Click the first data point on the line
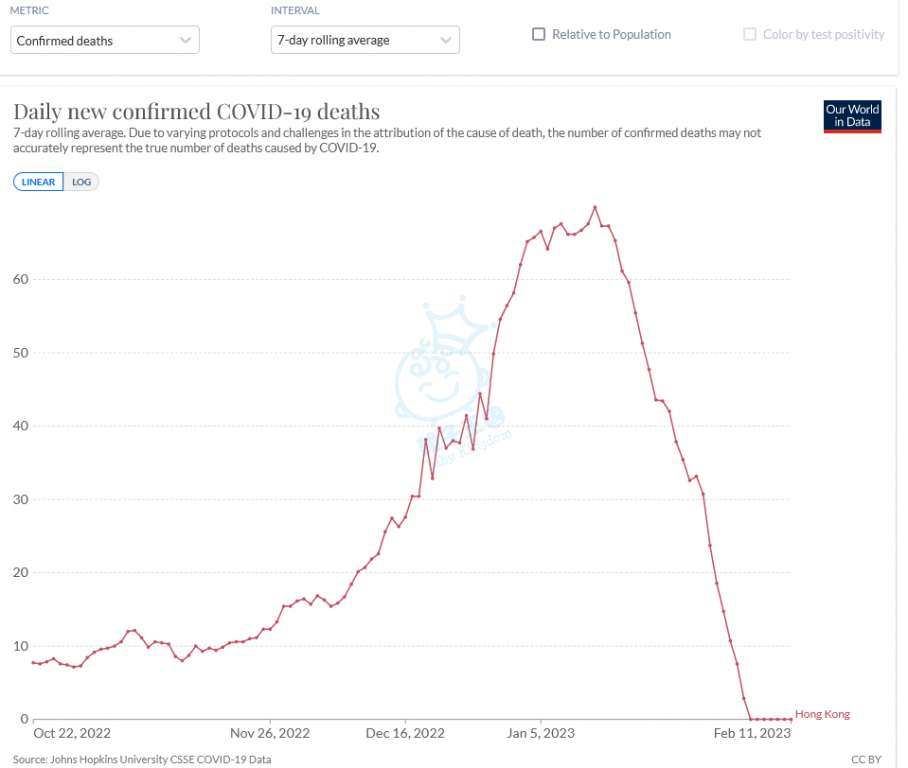This screenshot has height=768, width=908. (34, 662)
